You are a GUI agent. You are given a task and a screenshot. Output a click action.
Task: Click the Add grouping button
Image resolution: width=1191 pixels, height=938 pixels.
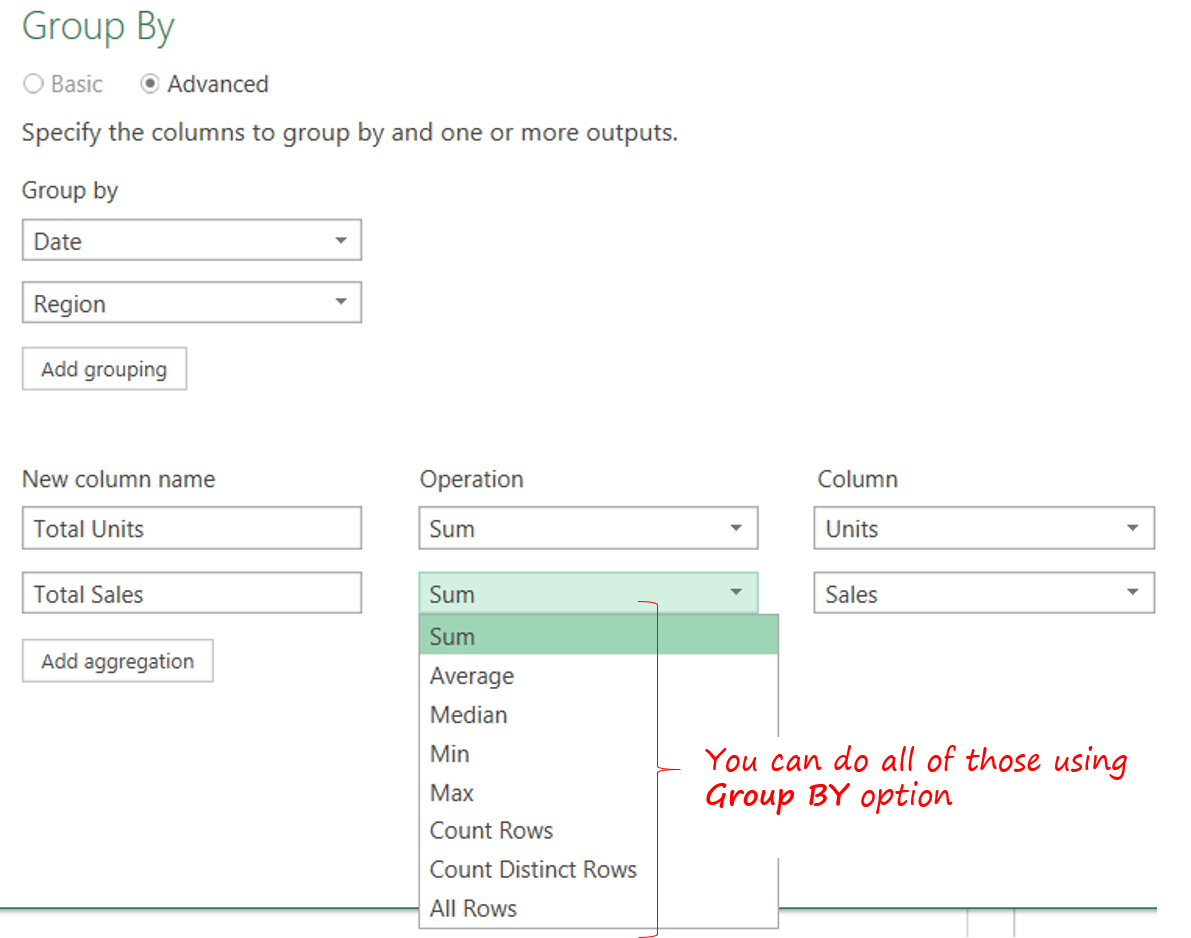104,368
